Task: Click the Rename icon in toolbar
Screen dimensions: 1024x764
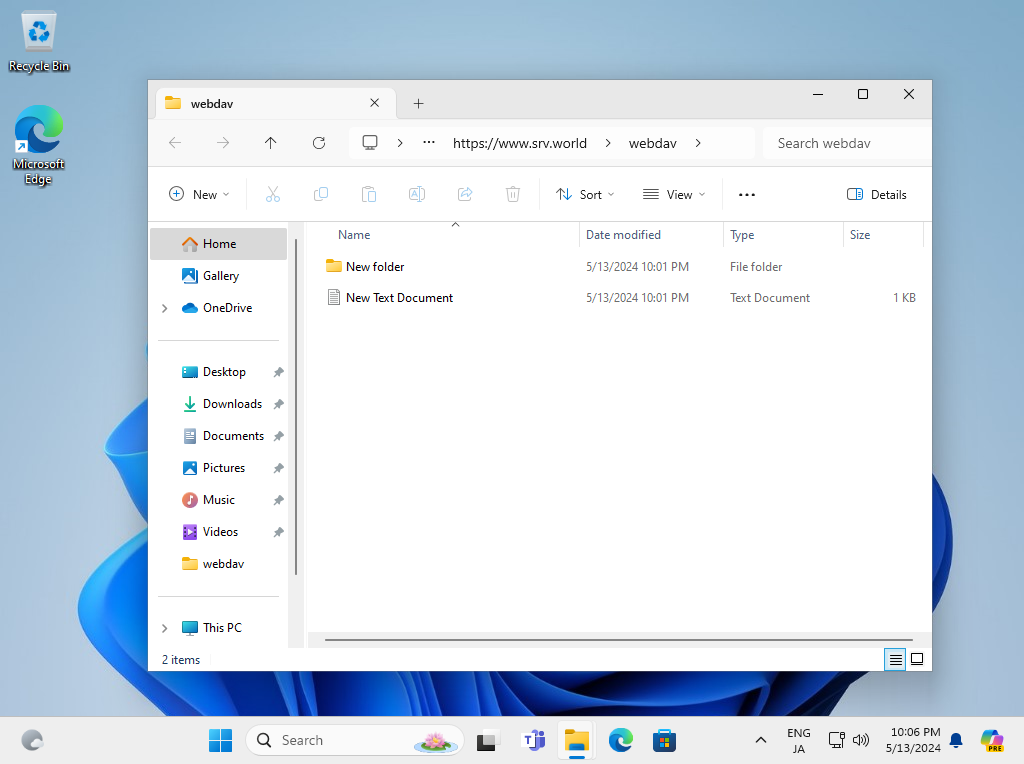Action: click(417, 195)
